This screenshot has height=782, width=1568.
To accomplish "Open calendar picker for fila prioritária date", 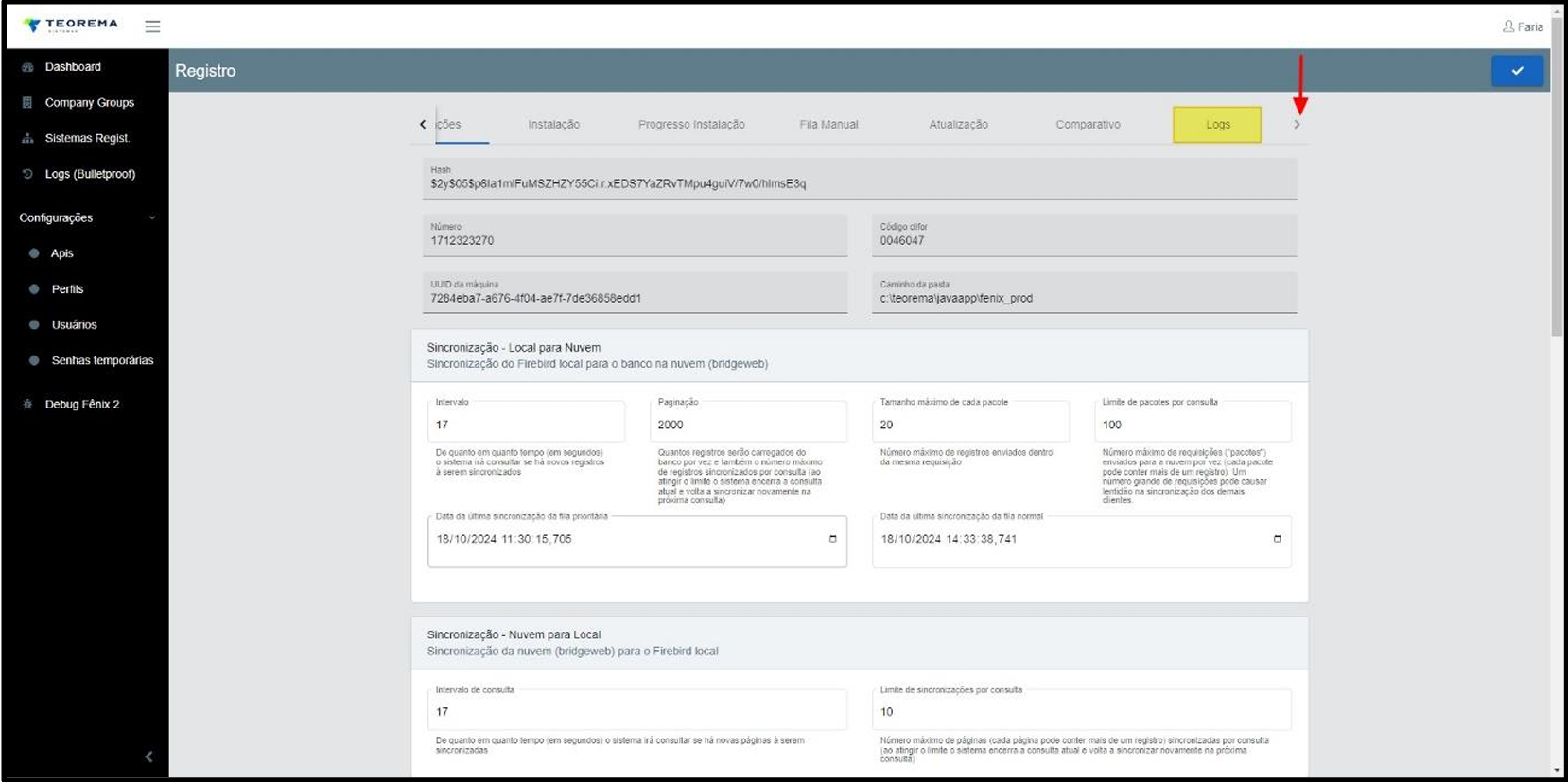I will (832, 539).
